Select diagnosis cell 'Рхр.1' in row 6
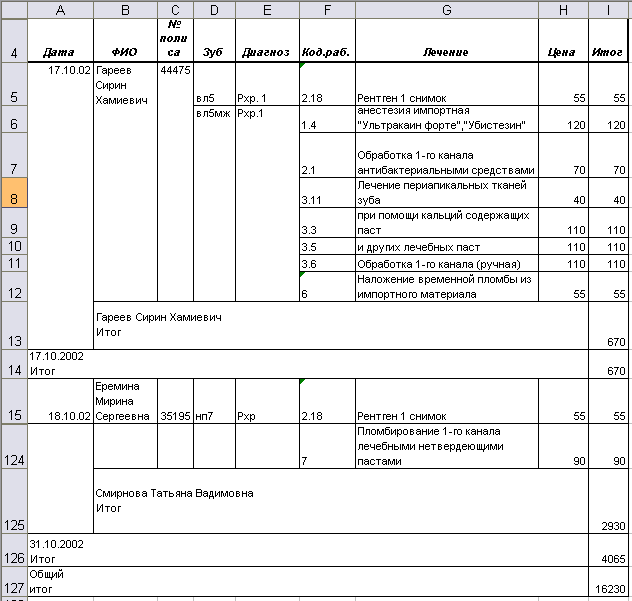The height and width of the screenshot is (601, 632). (x=267, y=203)
